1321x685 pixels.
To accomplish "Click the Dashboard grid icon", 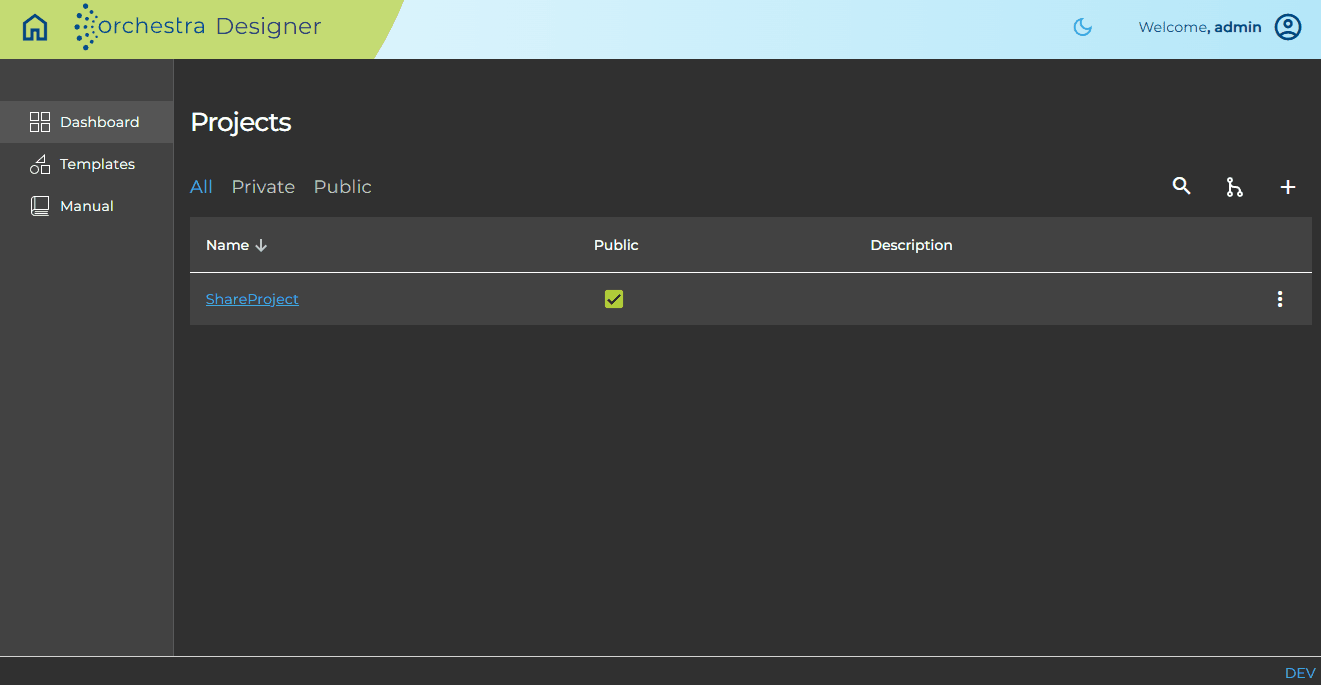I will pyautogui.click(x=40, y=122).
